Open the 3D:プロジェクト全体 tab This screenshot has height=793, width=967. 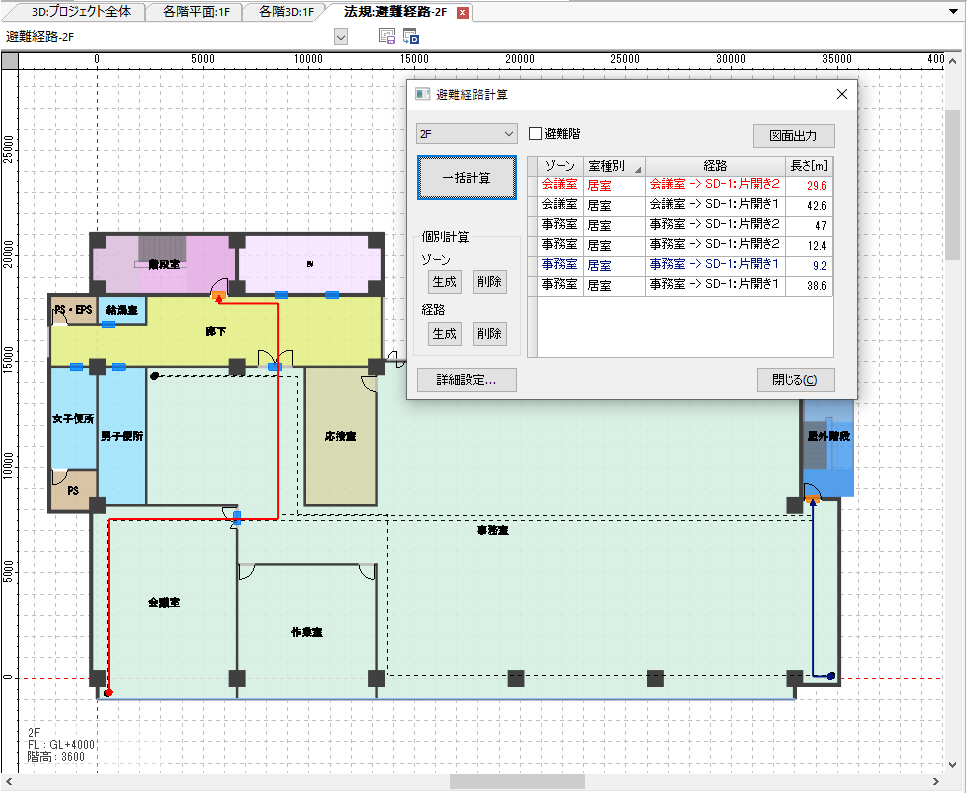click(81, 12)
